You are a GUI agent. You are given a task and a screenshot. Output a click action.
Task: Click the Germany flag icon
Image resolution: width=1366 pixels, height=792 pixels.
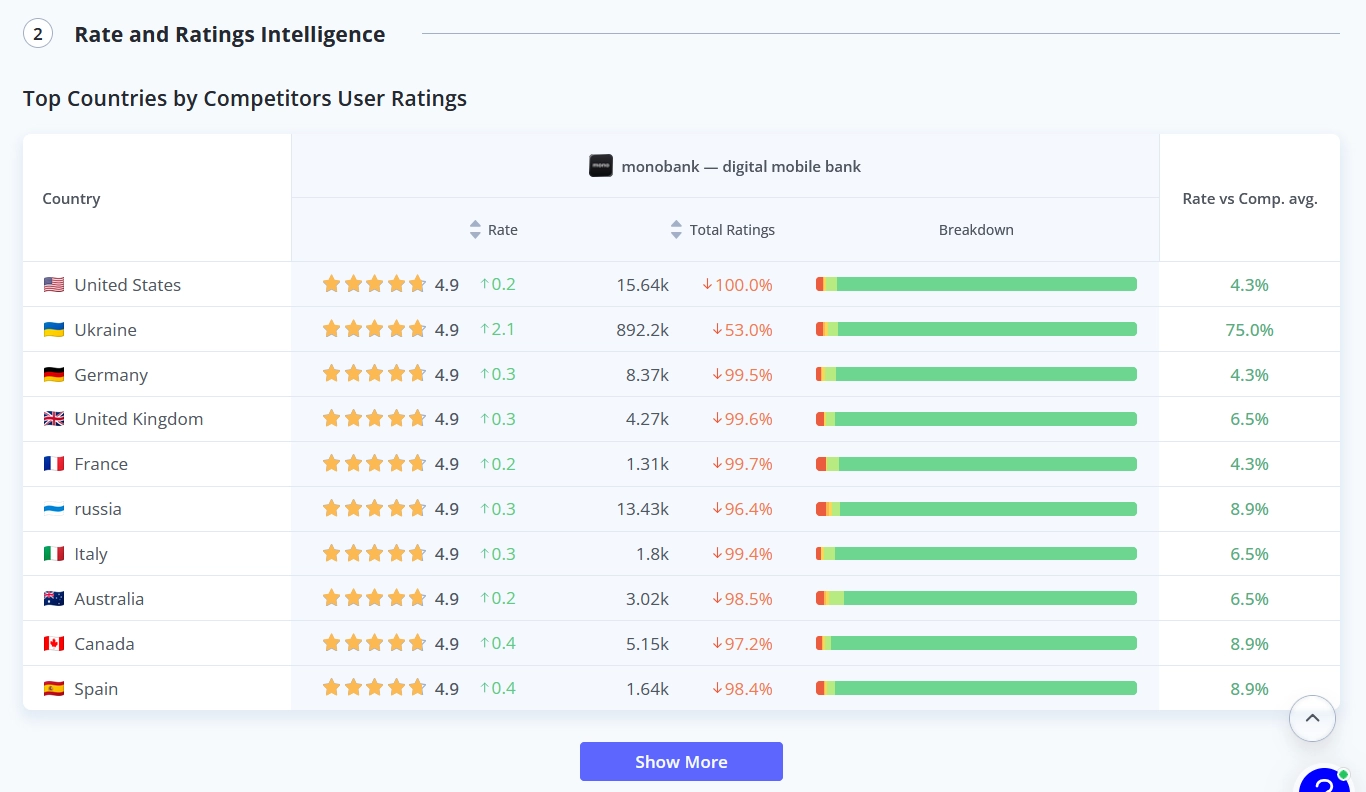point(54,375)
